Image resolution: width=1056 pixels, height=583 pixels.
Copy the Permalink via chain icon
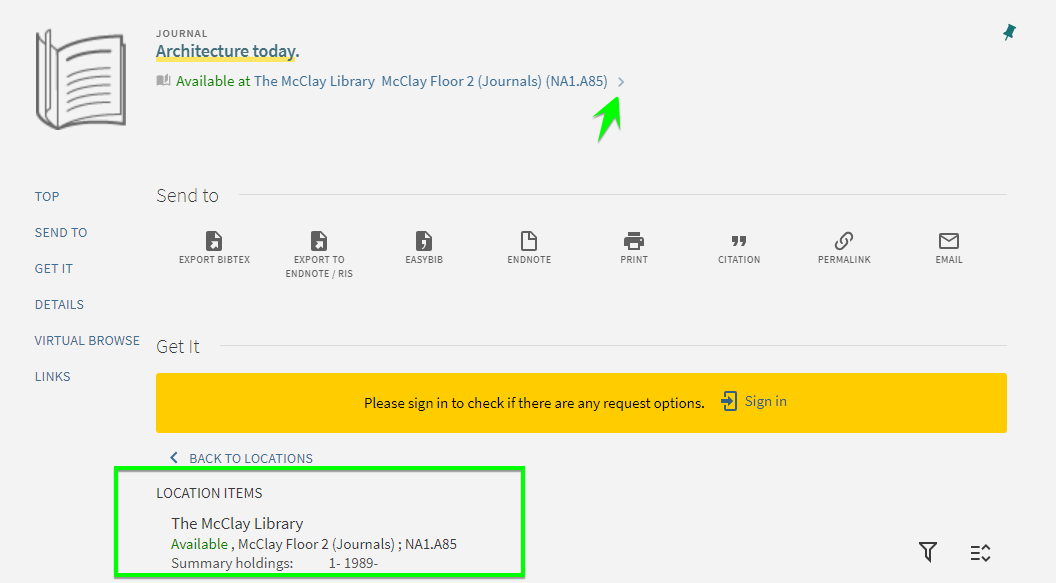coord(844,241)
